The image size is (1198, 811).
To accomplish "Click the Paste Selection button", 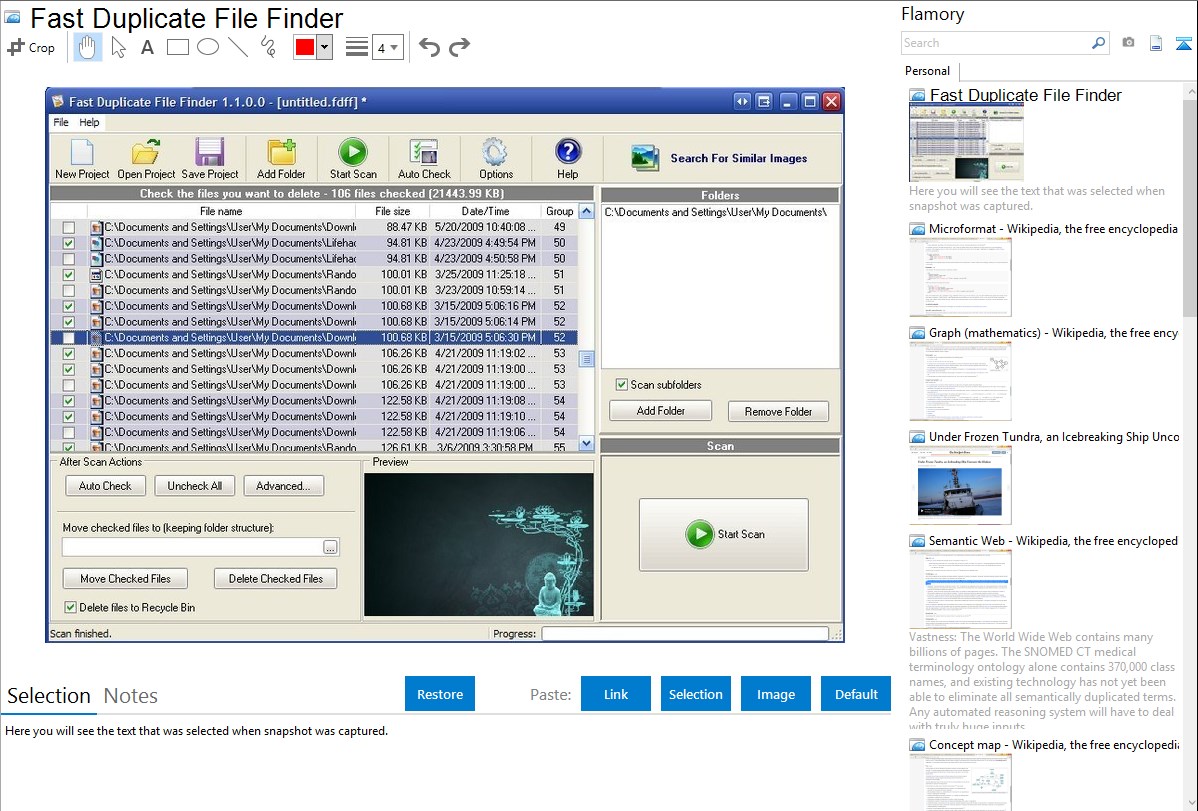I will point(696,694).
